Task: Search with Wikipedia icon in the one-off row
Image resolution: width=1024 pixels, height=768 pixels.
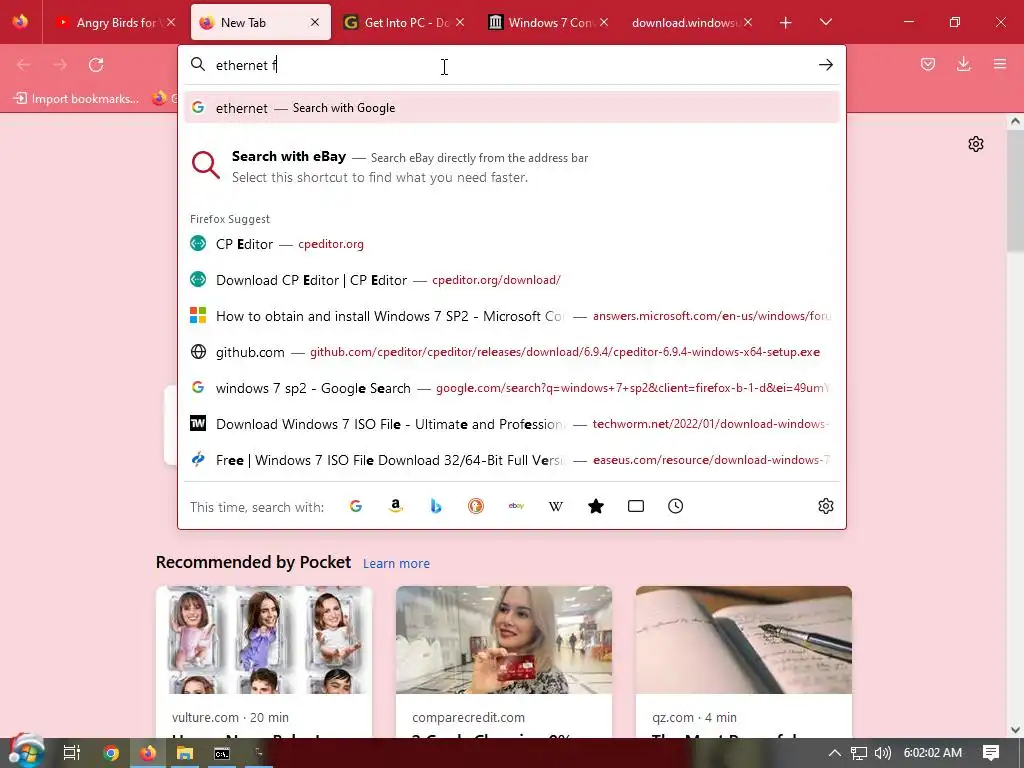Action: (x=556, y=506)
